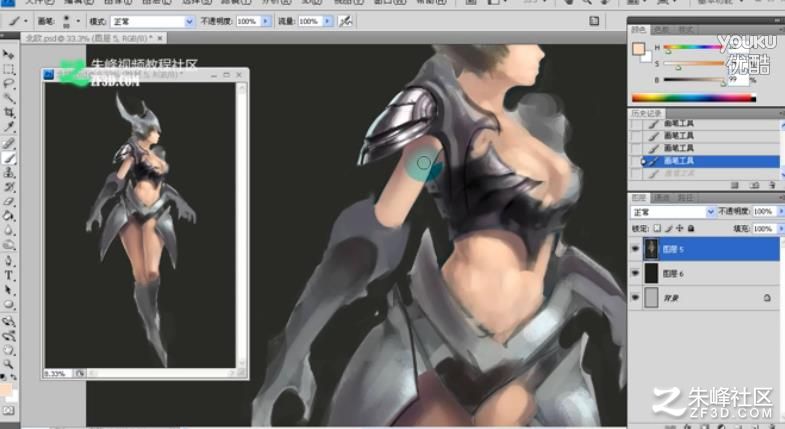Click the color spectrum ramp in Color panel

point(694,98)
